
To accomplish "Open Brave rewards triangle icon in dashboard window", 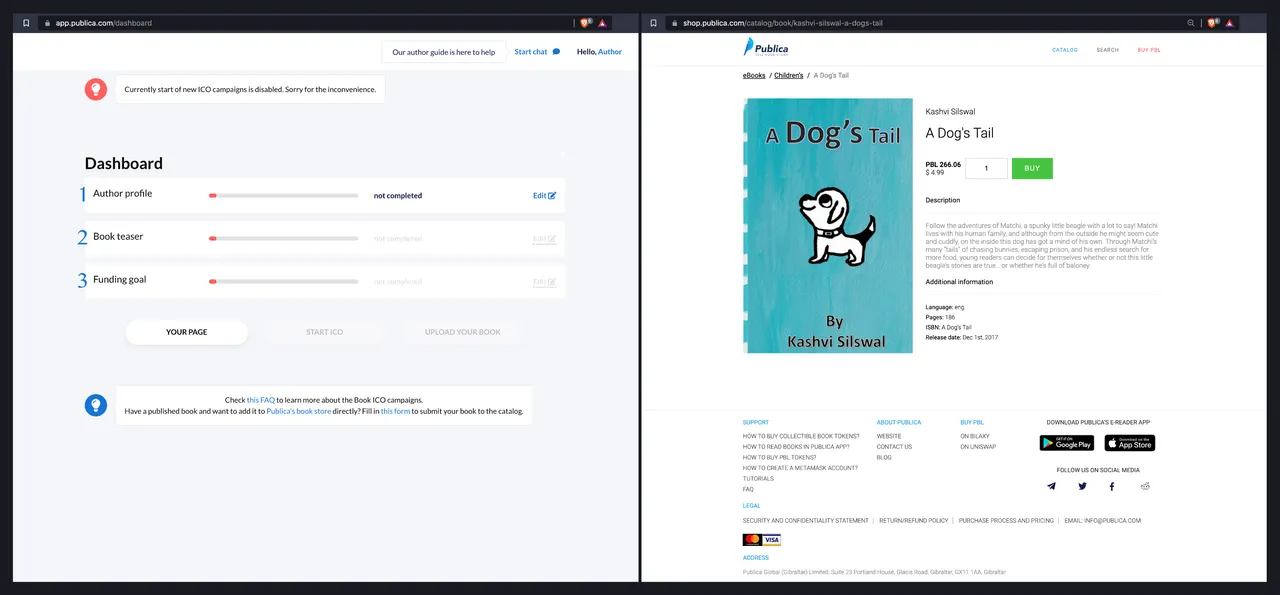I will pyautogui.click(x=603, y=23).
